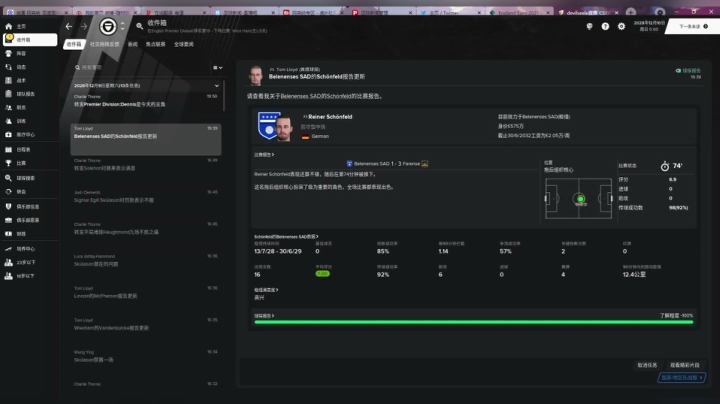720x404 pixels.
Task: Open Reiner Schönfeld player name link
Action: click(x=330, y=117)
